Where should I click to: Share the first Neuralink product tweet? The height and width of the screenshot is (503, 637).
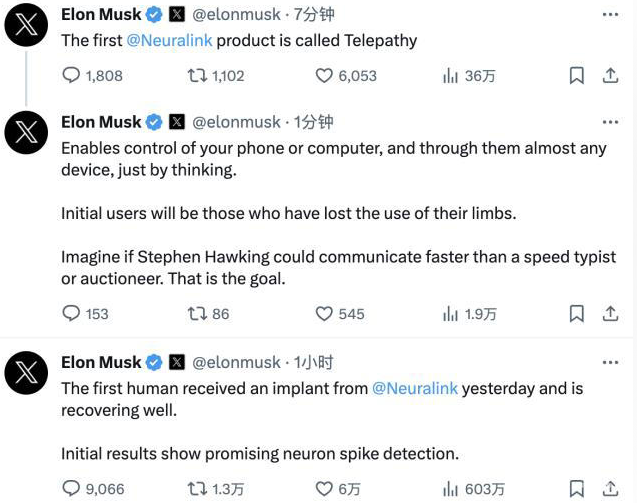[610, 76]
